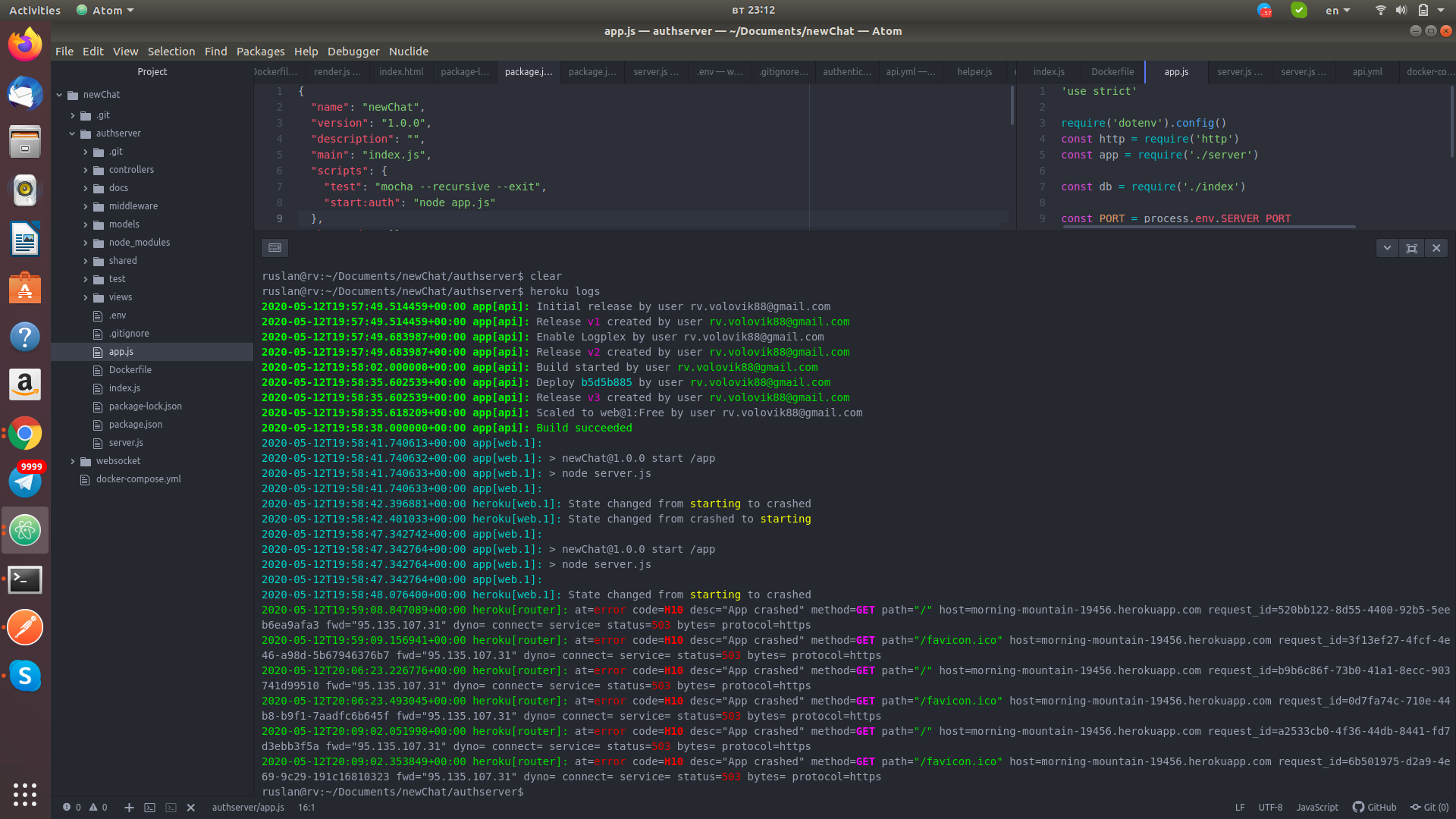The image size is (1456, 819).
Task: Launch LibreOffice Writer from the dock
Action: pos(25,239)
